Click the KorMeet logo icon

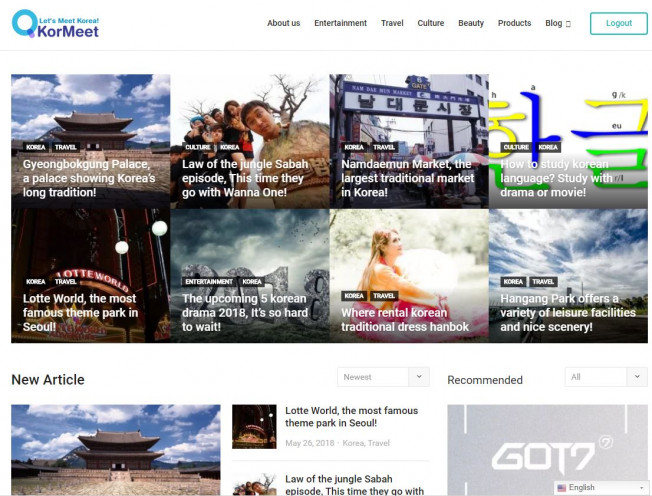(25, 24)
